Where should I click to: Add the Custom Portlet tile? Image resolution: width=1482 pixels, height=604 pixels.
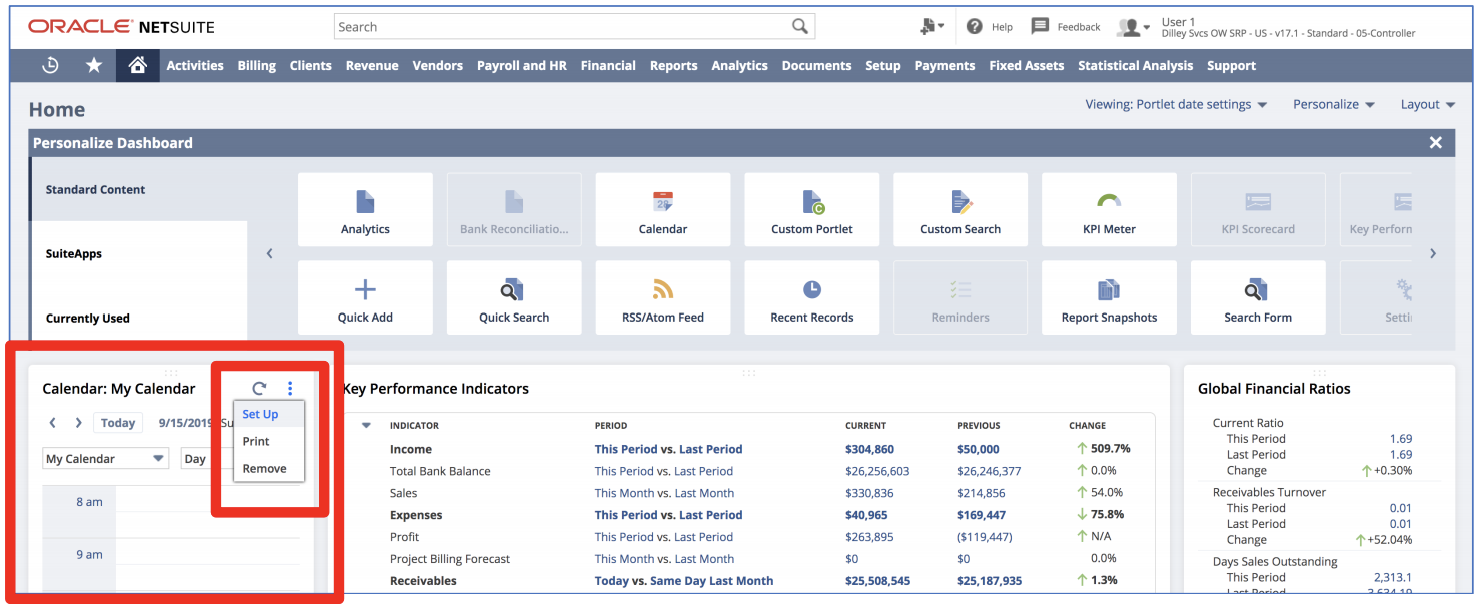click(x=812, y=210)
